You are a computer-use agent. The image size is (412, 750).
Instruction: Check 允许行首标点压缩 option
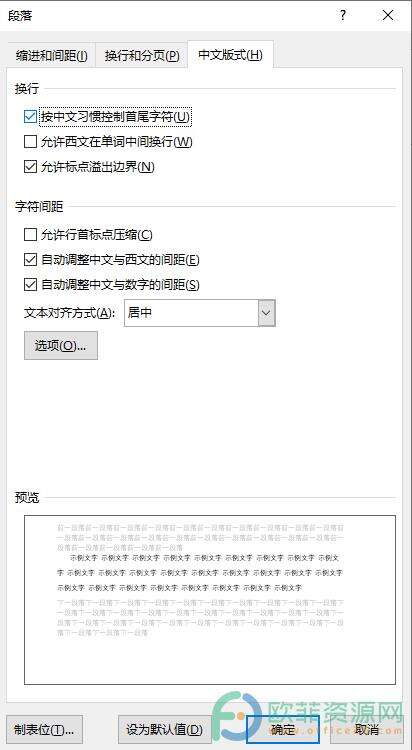[x=30, y=235]
